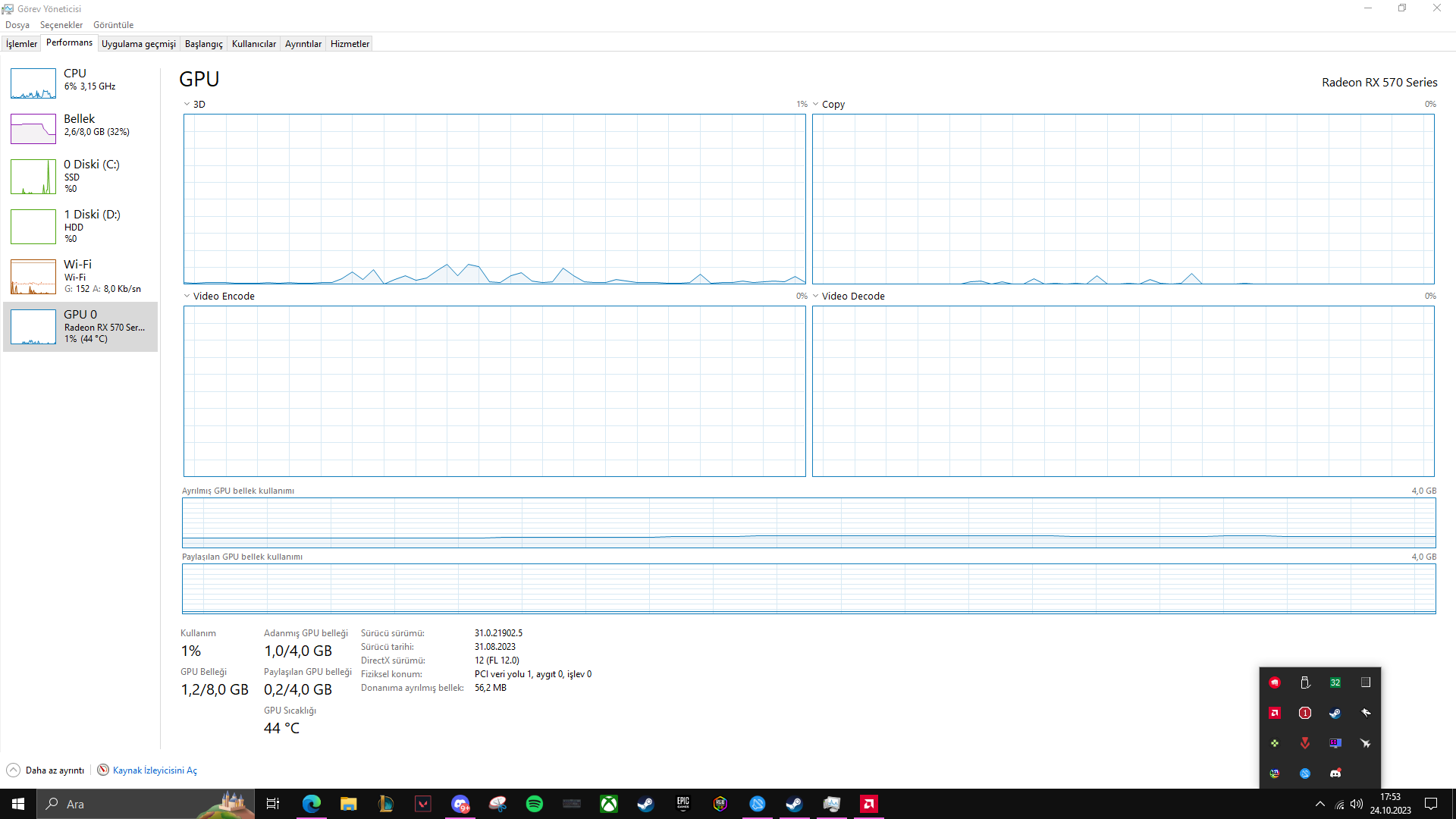The height and width of the screenshot is (819, 1456).
Task: Select the CPU performance thumbnail
Action: pyautogui.click(x=33, y=83)
